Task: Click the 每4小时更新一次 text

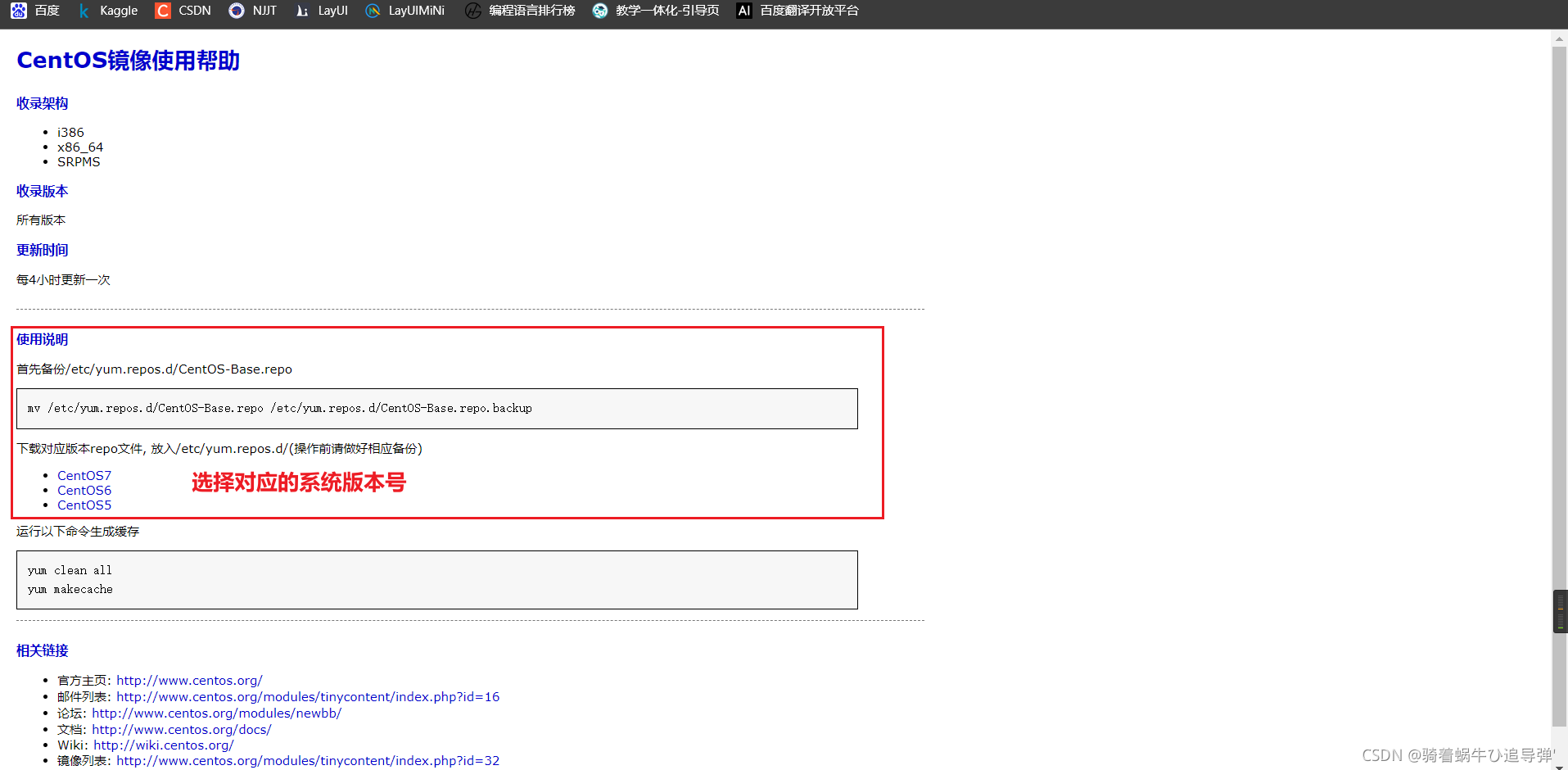Action: click(63, 279)
